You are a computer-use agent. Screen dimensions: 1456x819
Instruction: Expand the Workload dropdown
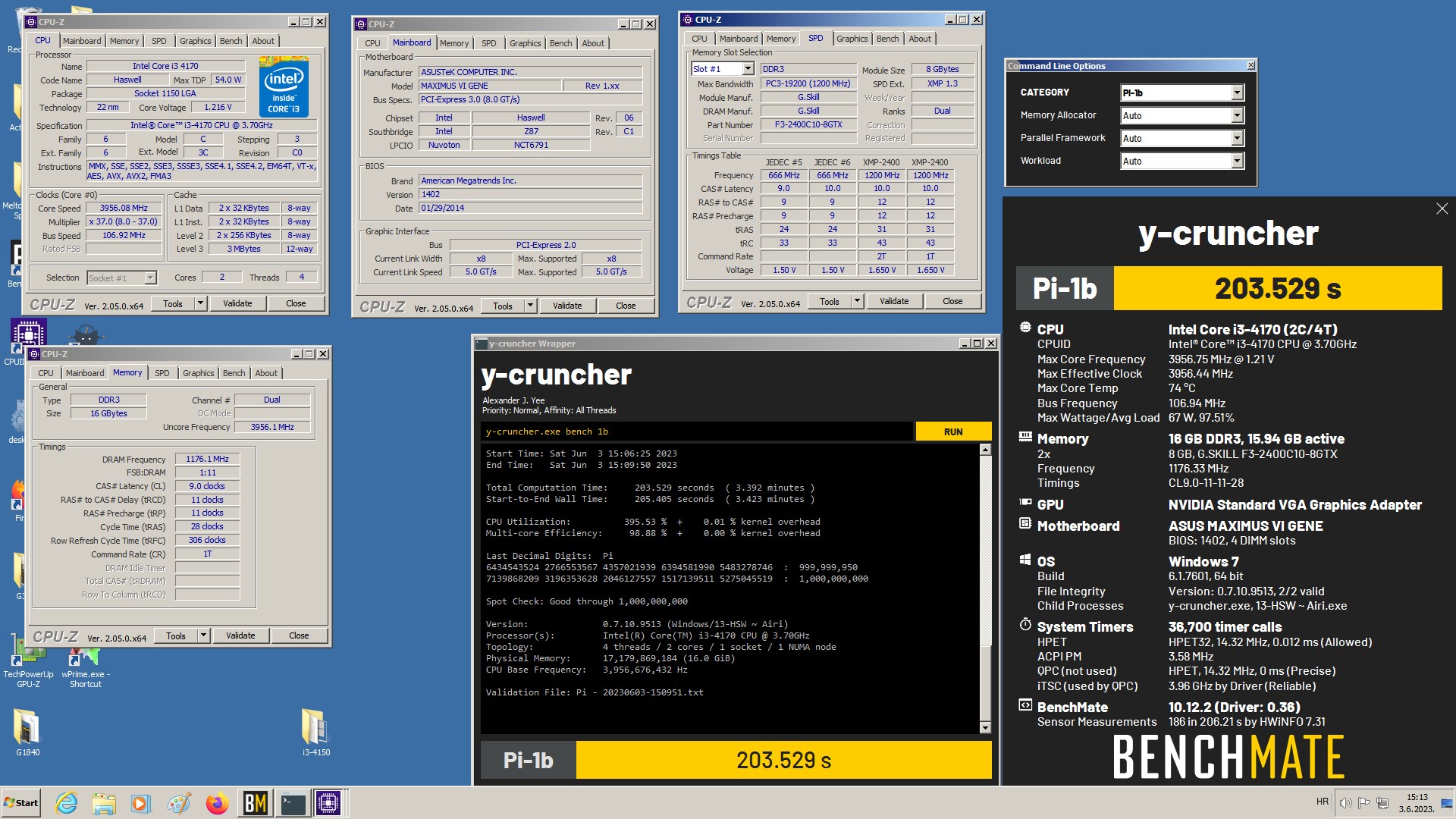[x=1237, y=161]
